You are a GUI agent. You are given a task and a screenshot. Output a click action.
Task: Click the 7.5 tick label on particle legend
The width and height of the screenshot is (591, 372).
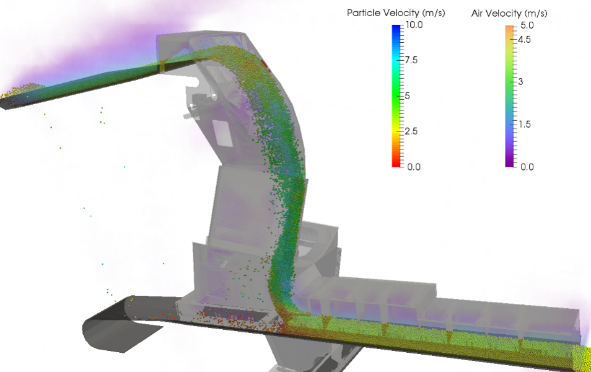click(x=411, y=60)
